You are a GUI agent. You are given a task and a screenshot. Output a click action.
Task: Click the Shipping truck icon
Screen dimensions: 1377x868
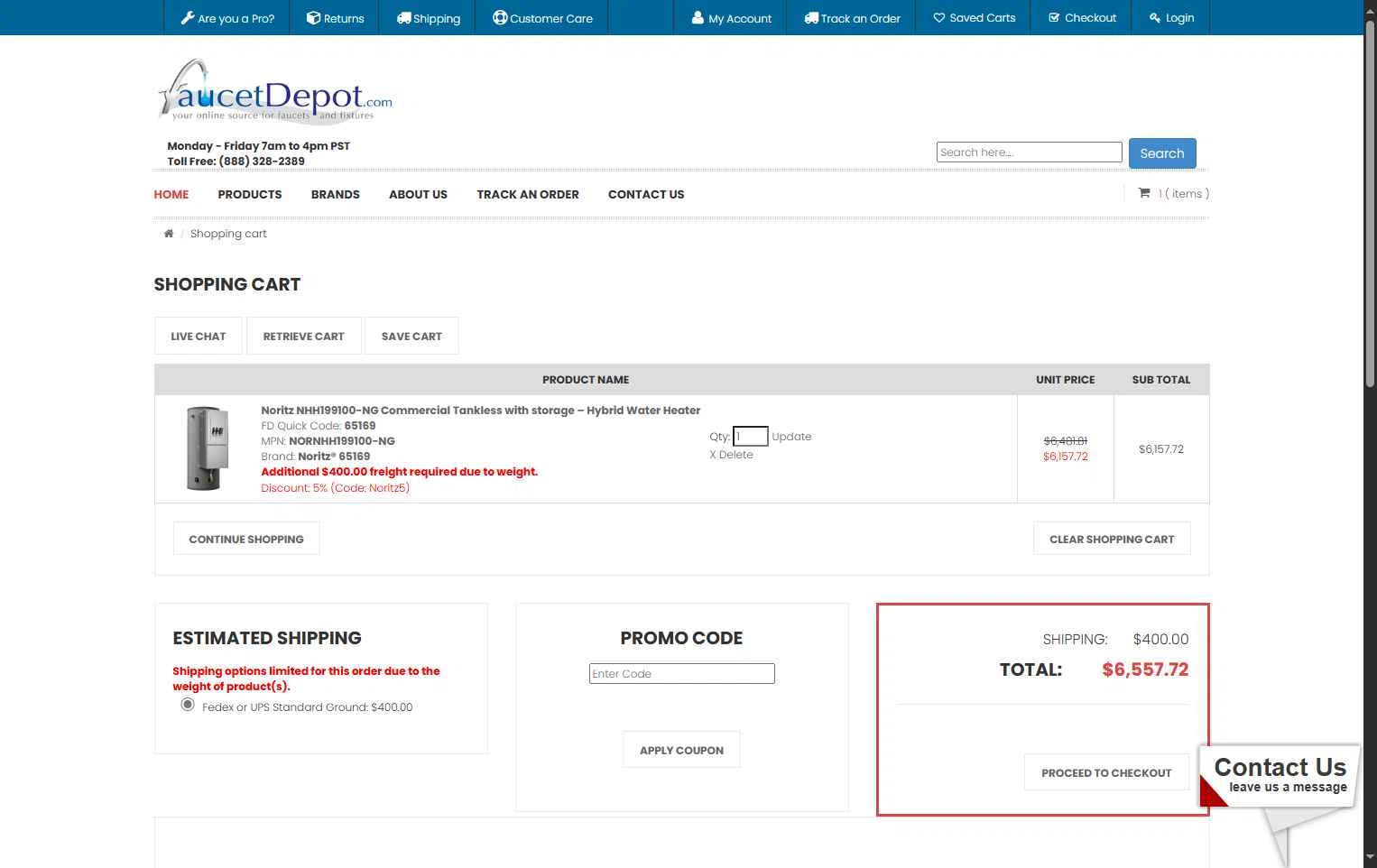coord(403,17)
